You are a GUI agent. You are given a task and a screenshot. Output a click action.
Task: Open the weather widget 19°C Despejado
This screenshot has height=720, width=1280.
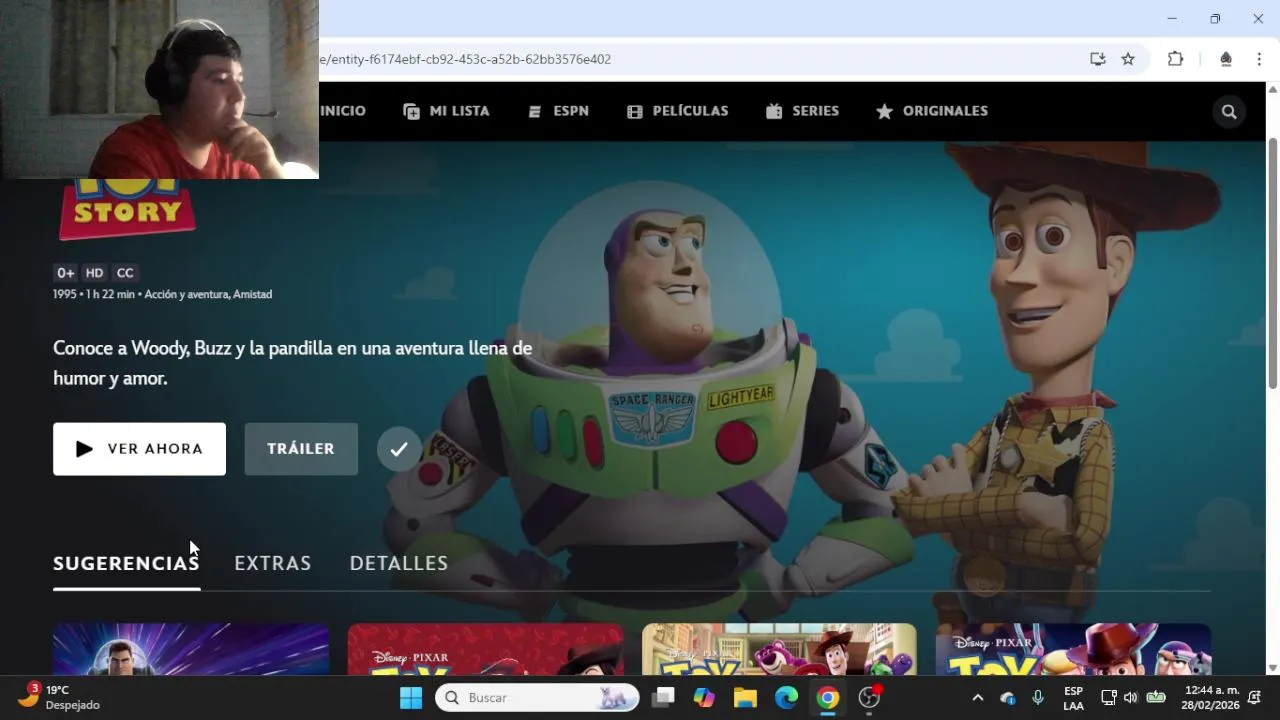[60, 697]
